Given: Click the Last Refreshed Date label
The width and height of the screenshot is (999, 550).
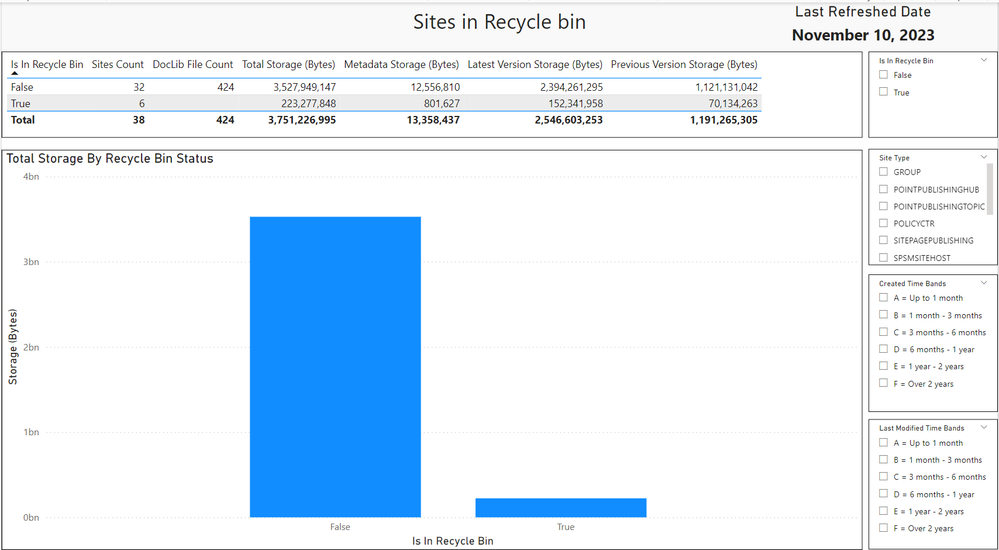Looking at the screenshot, I should click(863, 11).
